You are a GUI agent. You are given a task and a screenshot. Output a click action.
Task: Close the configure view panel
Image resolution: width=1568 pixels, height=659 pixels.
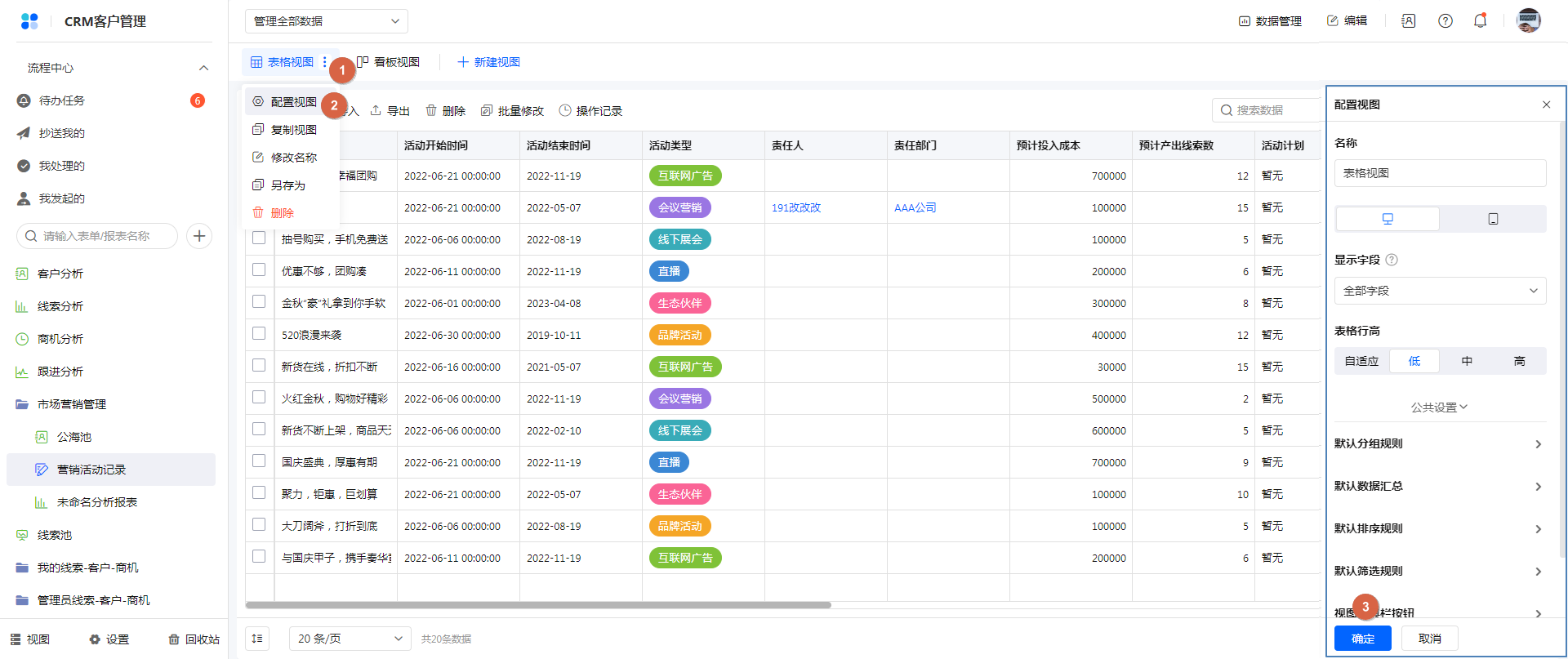[x=1546, y=105]
